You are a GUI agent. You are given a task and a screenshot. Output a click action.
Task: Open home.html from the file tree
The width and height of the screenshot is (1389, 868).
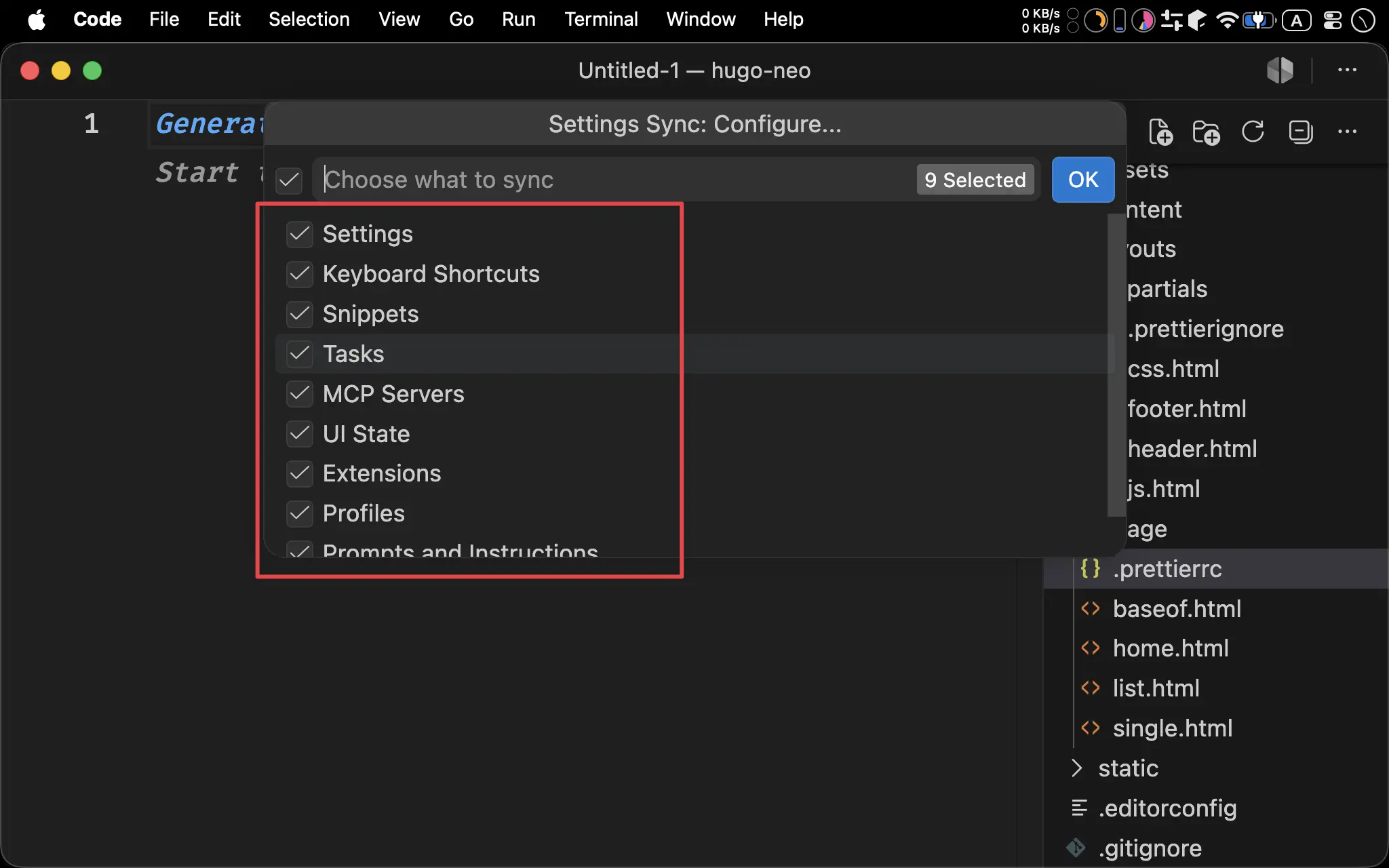1171,648
